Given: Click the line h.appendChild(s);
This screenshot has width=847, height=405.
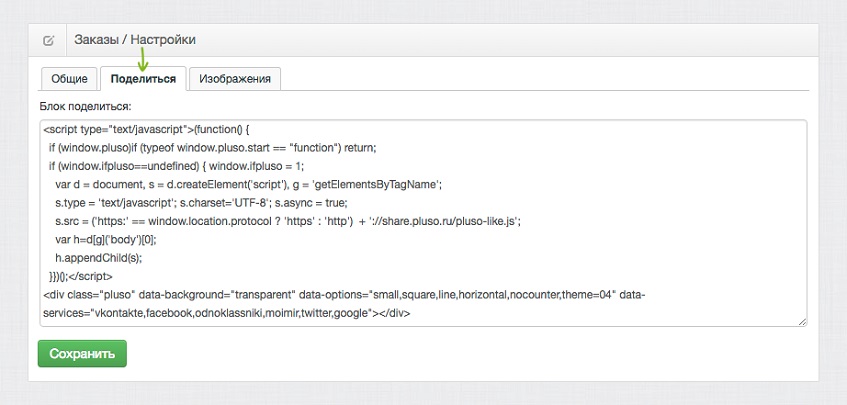Looking at the screenshot, I should [x=98, y=258].
